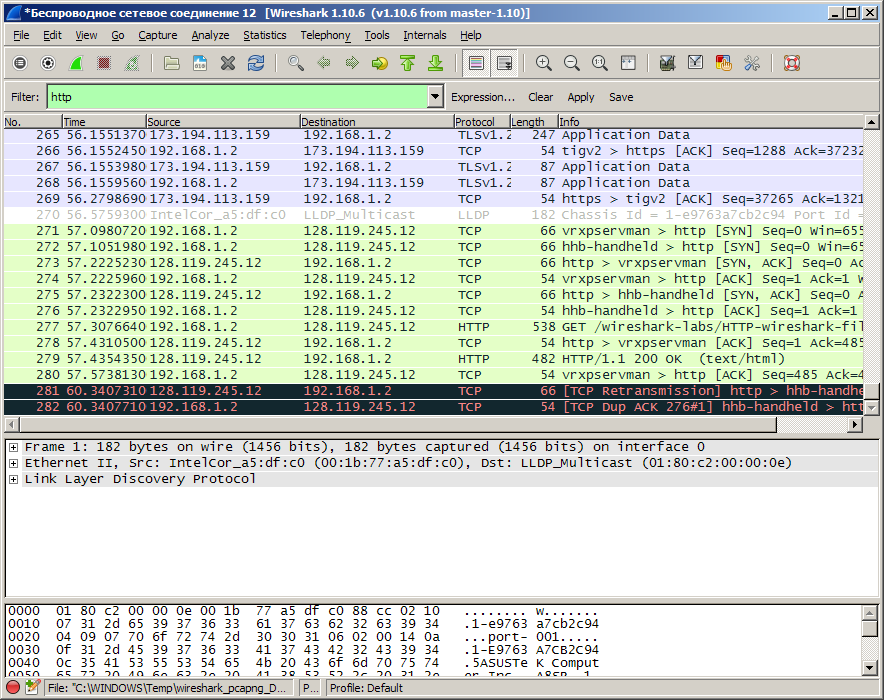Image resolution: width=884 pixels, height=700 pixels.
Task: Sort by the Destination column header
Action: [x=377, y=122]
